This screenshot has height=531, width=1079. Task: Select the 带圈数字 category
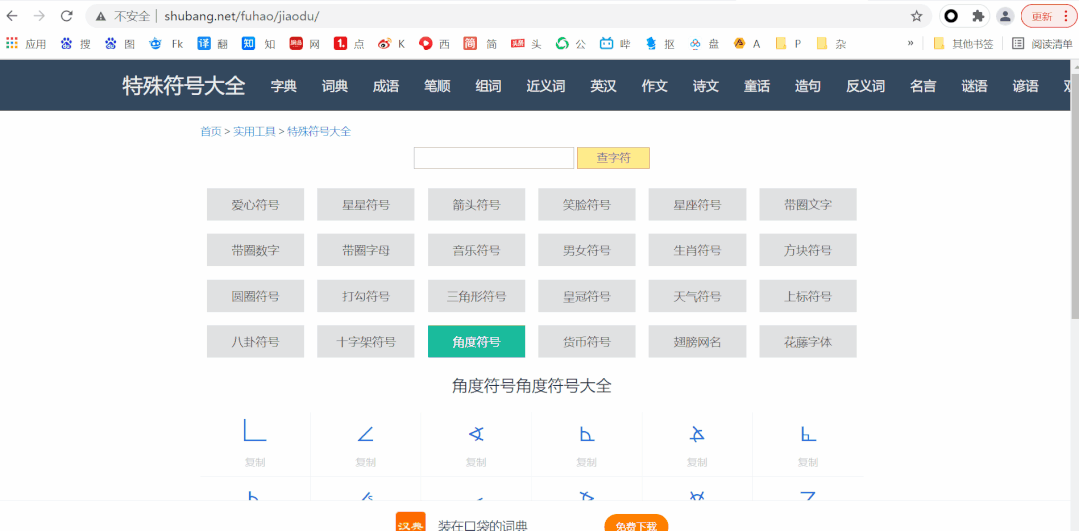pos(255,250)
